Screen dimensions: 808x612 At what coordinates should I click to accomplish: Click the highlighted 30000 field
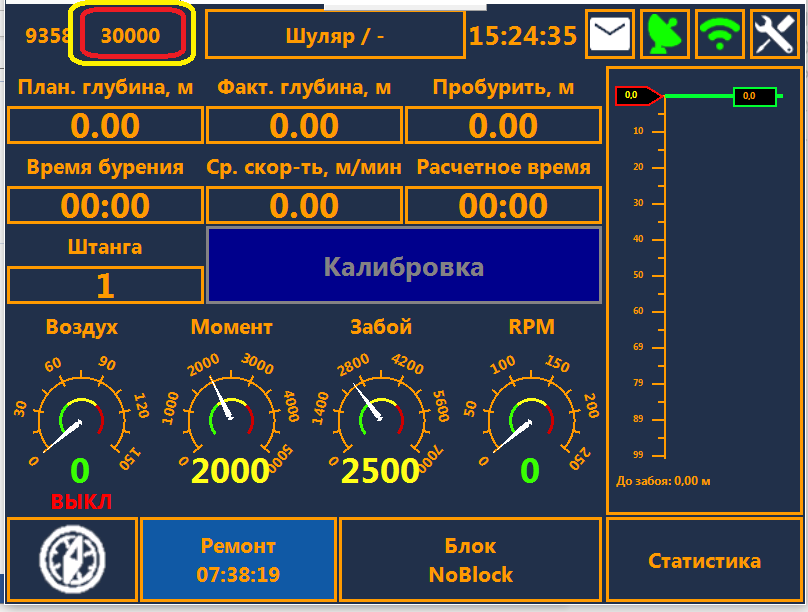[x=131, y=36]
